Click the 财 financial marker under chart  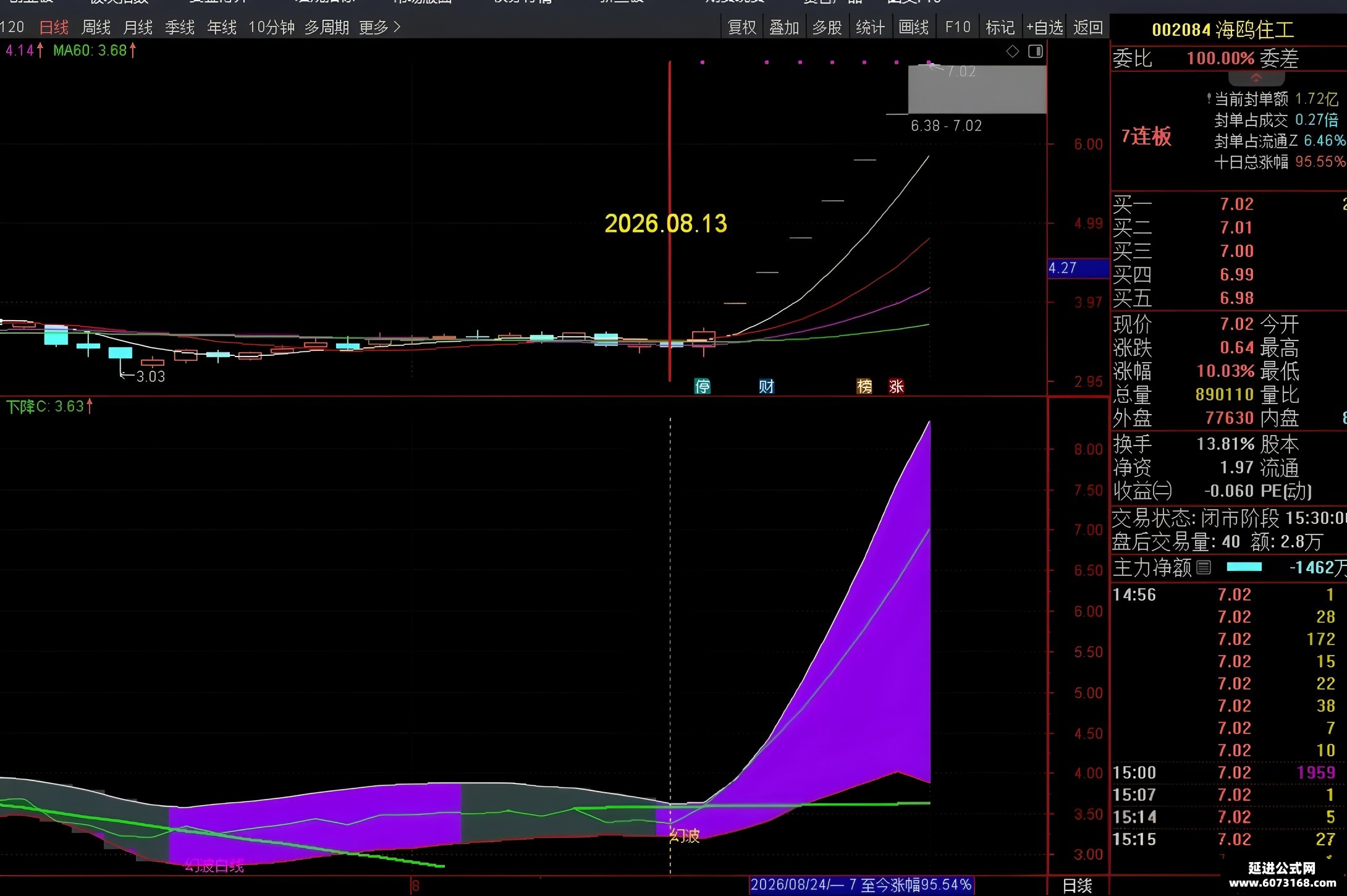pos(766,387)
